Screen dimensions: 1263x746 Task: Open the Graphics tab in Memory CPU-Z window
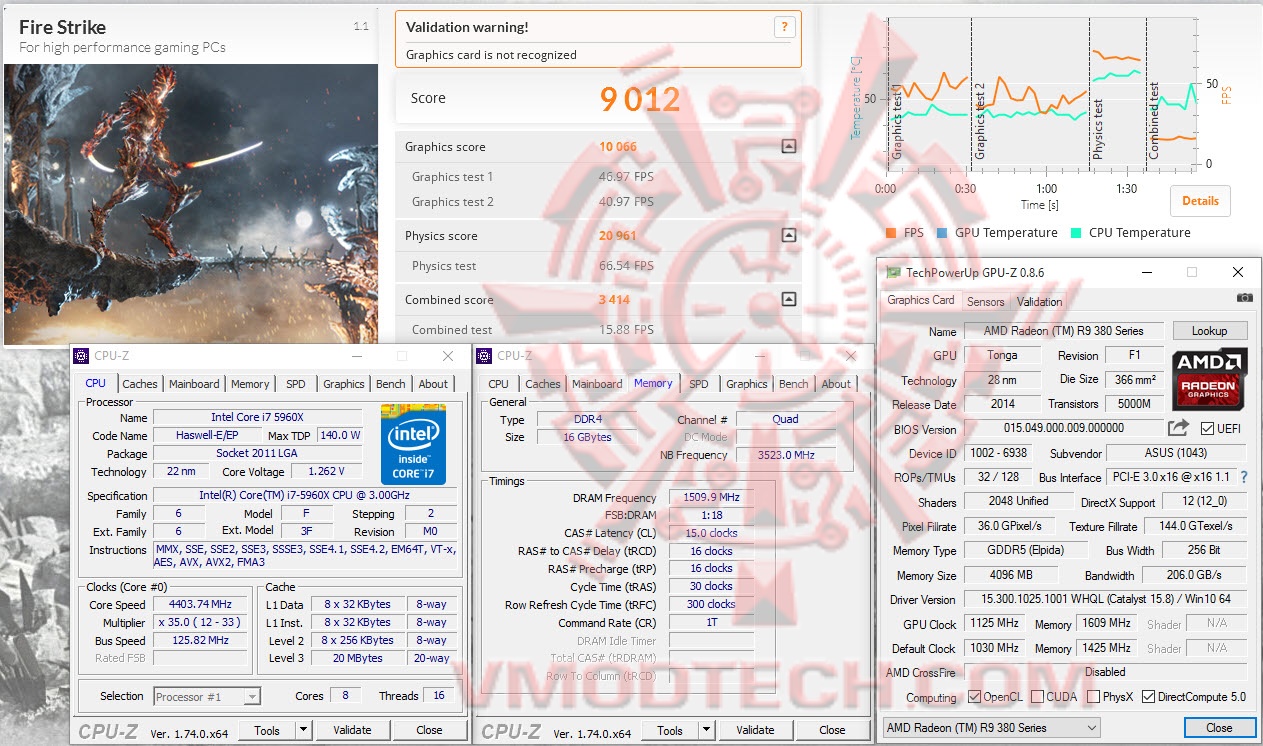point(747,384)
